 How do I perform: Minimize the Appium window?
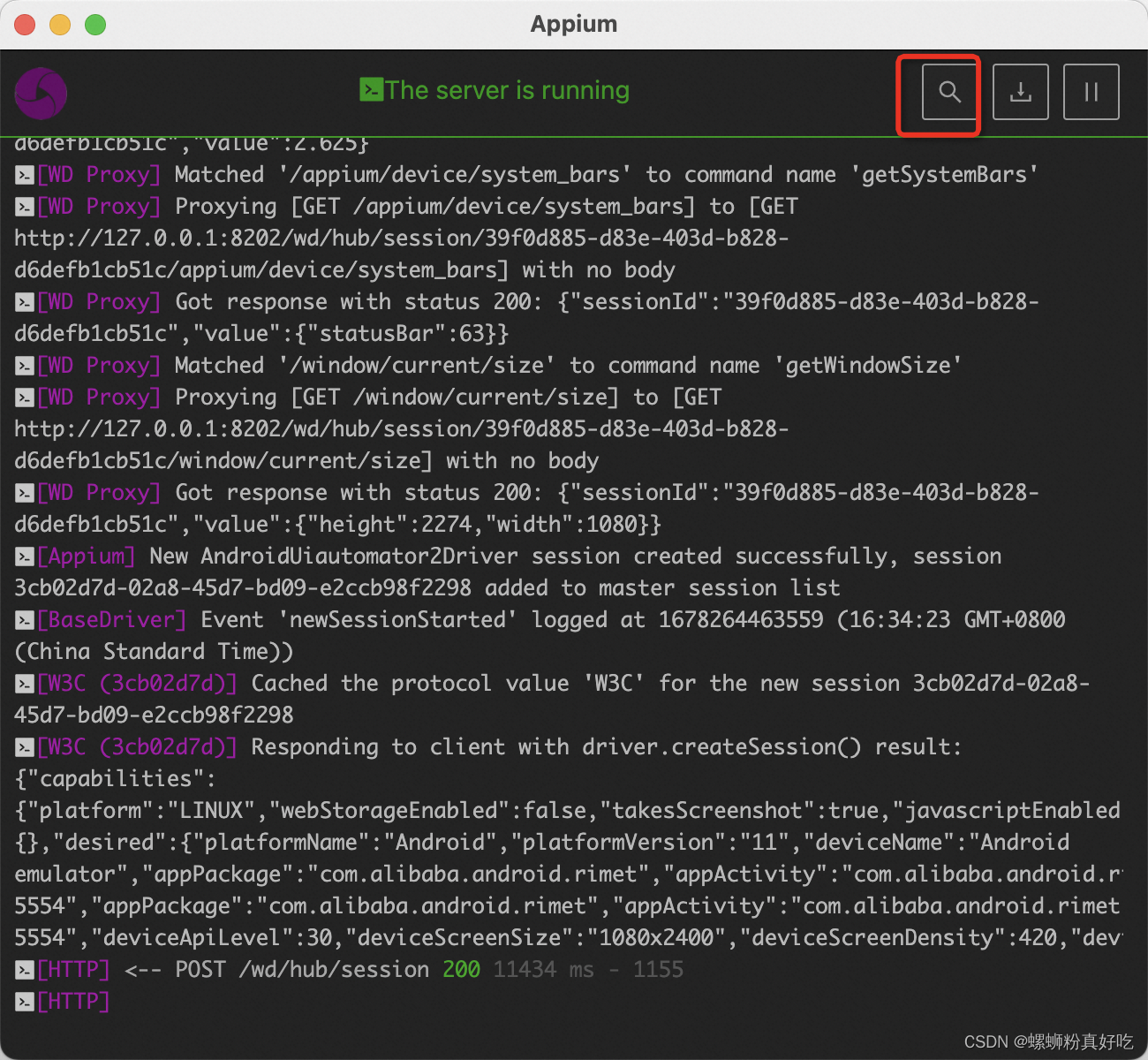click(x=60, y=25)
